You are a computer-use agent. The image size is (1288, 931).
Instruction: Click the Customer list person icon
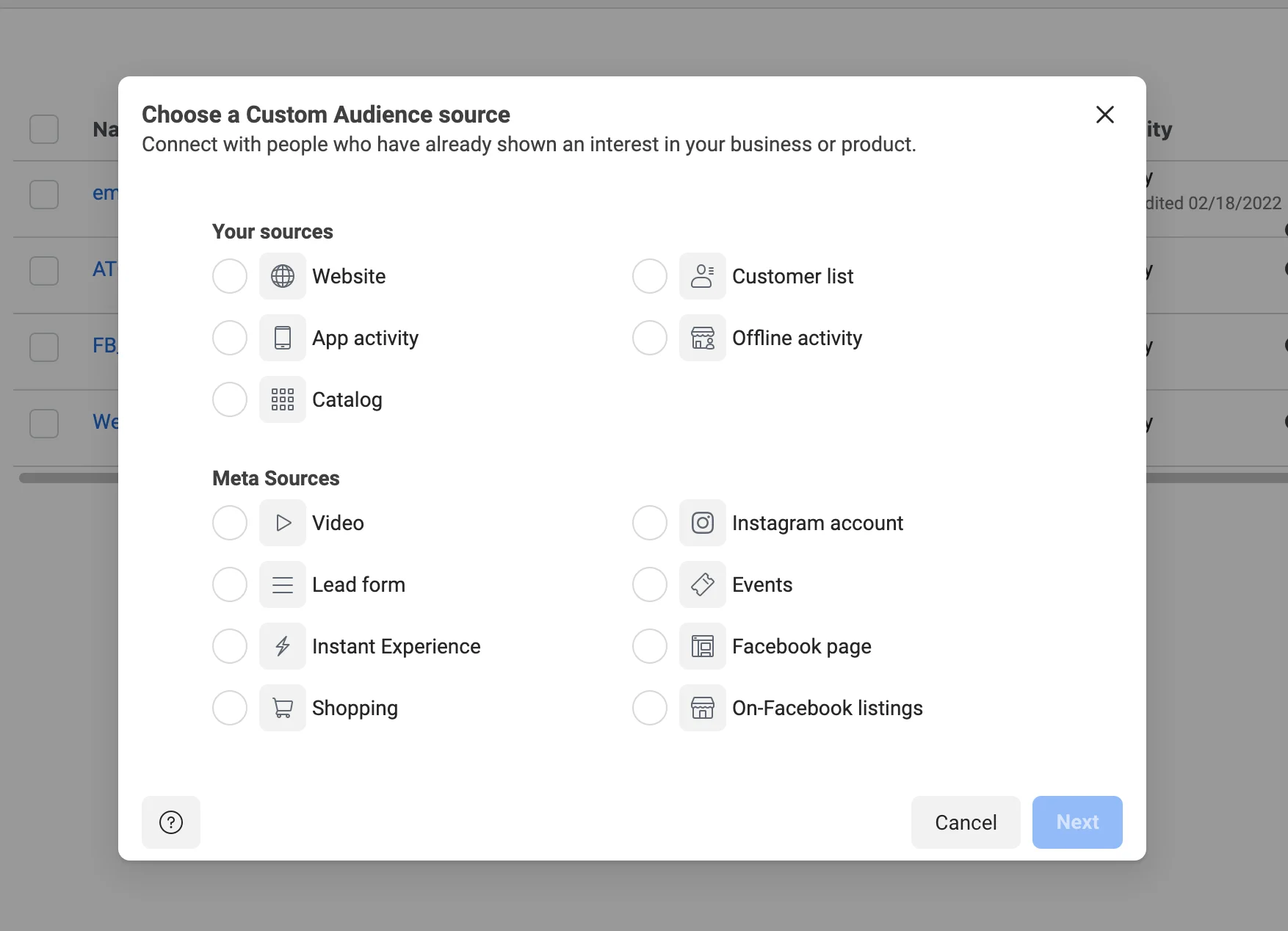coord(703,276)
